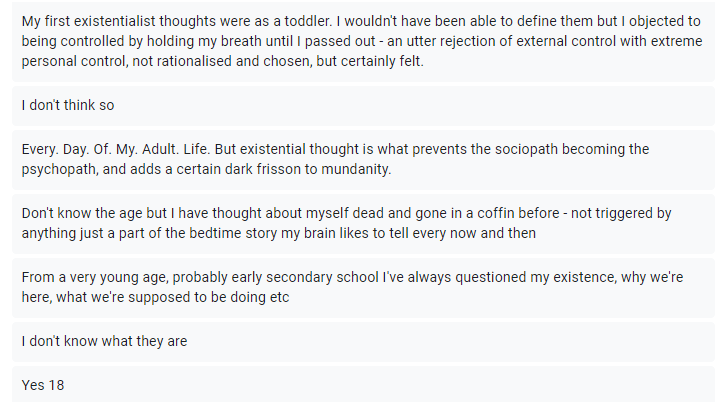Click the "Yes 18" response
Image resolution: width=719 pixels, height=411 pixels.
point(43,384)
